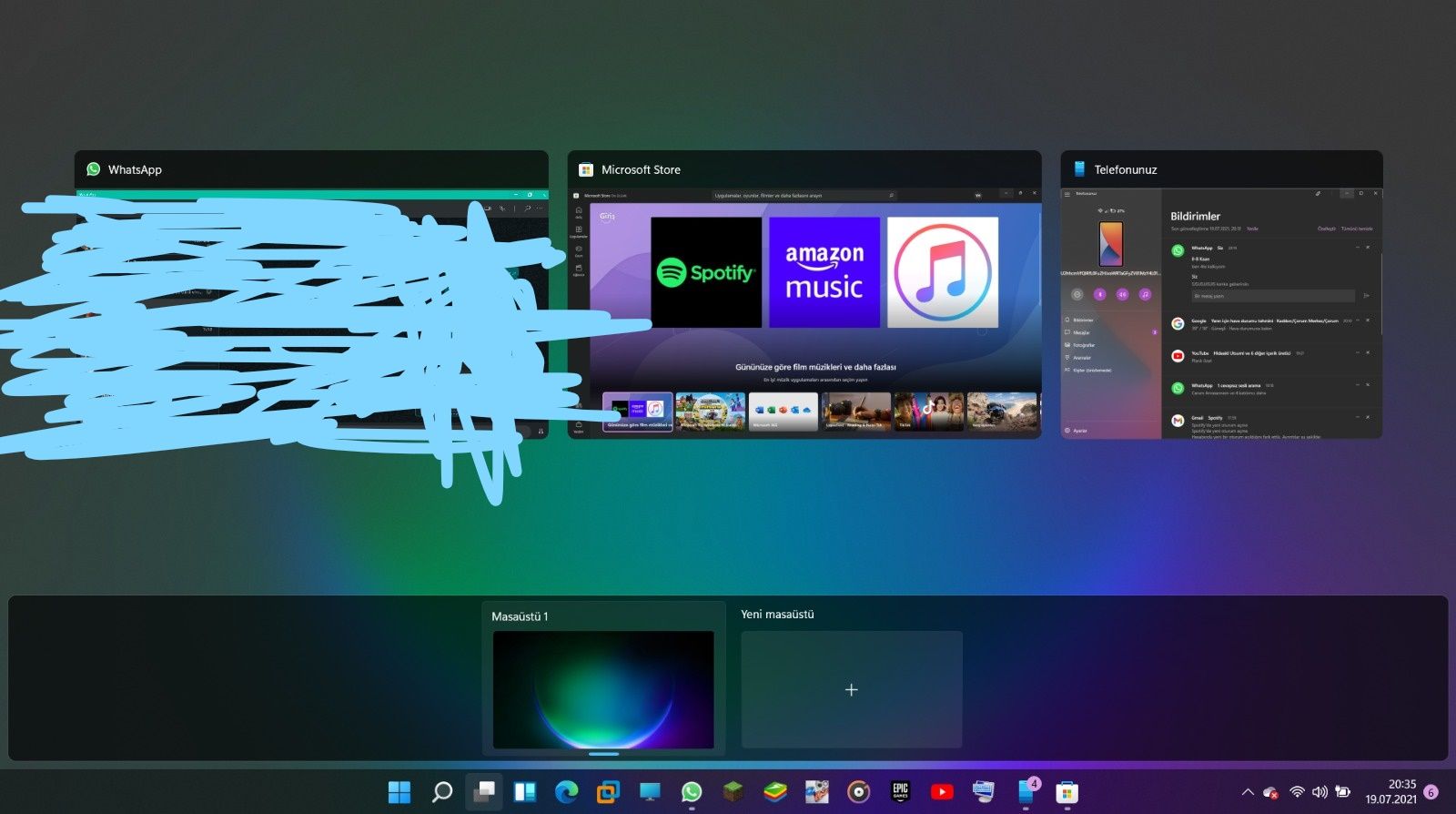Open Amazon Music tile in Microsoft Store

coord(824,272)
